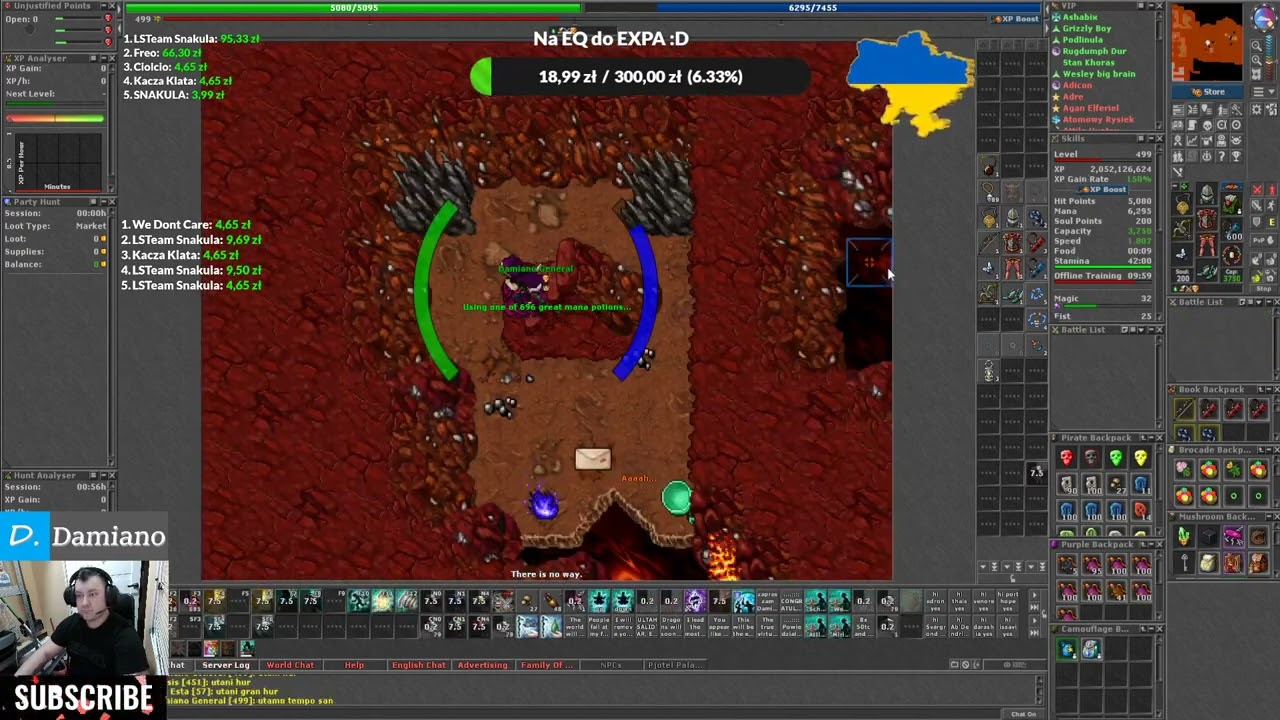The height and width of the screenshot is (720, 1280).
Task: Open the question mark help icon
Action: click(1222, 156)
